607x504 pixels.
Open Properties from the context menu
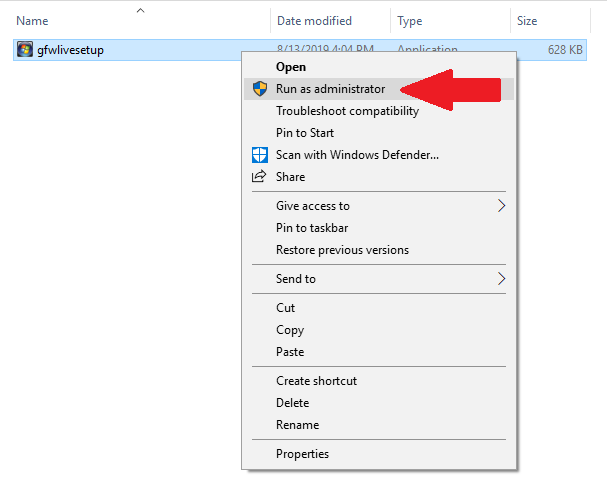[x=302, y=454]
